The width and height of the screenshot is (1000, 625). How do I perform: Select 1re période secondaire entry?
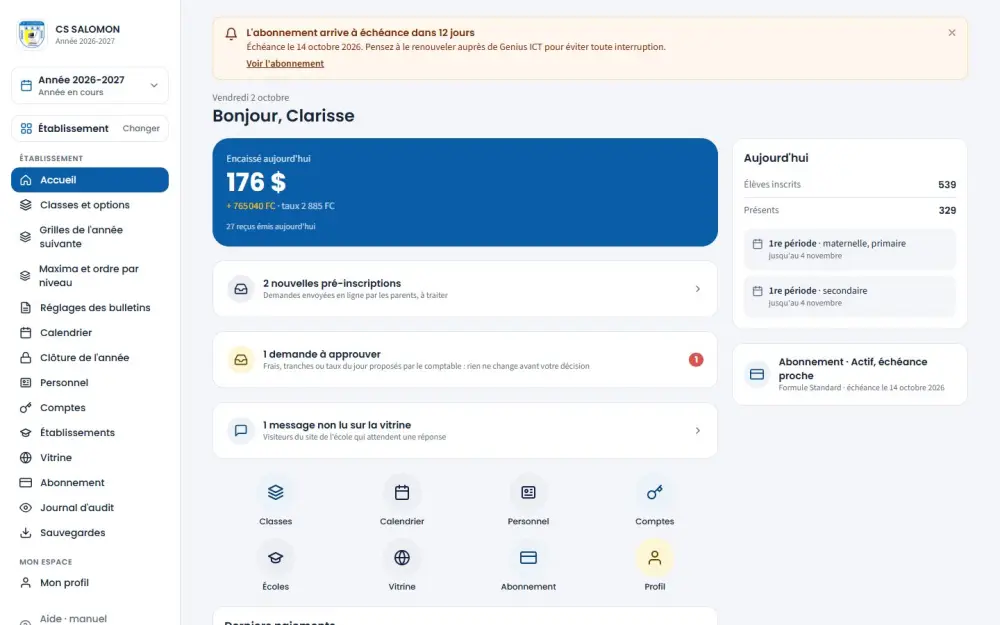[x=849, y=296]
